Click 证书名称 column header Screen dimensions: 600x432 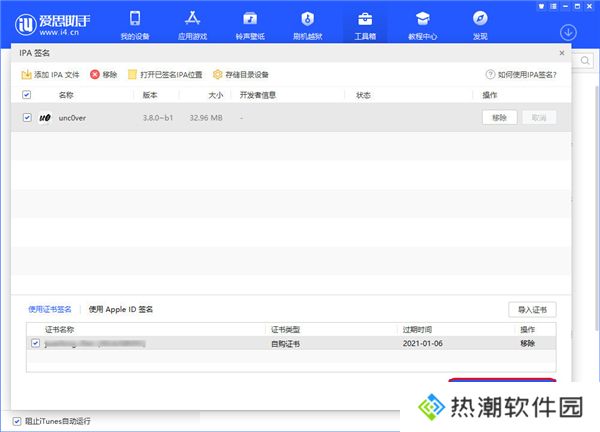59,329
